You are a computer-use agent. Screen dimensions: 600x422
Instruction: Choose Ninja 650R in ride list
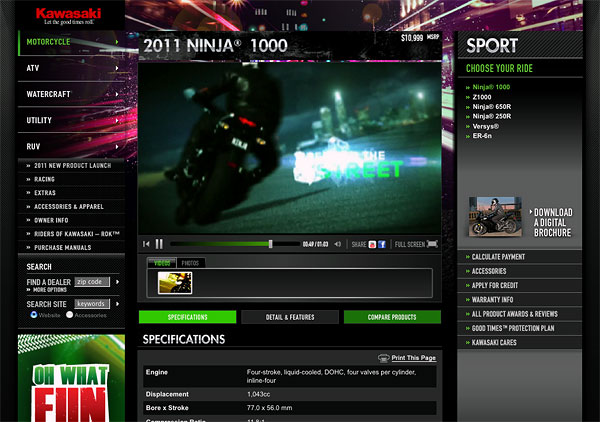[492, 107]
